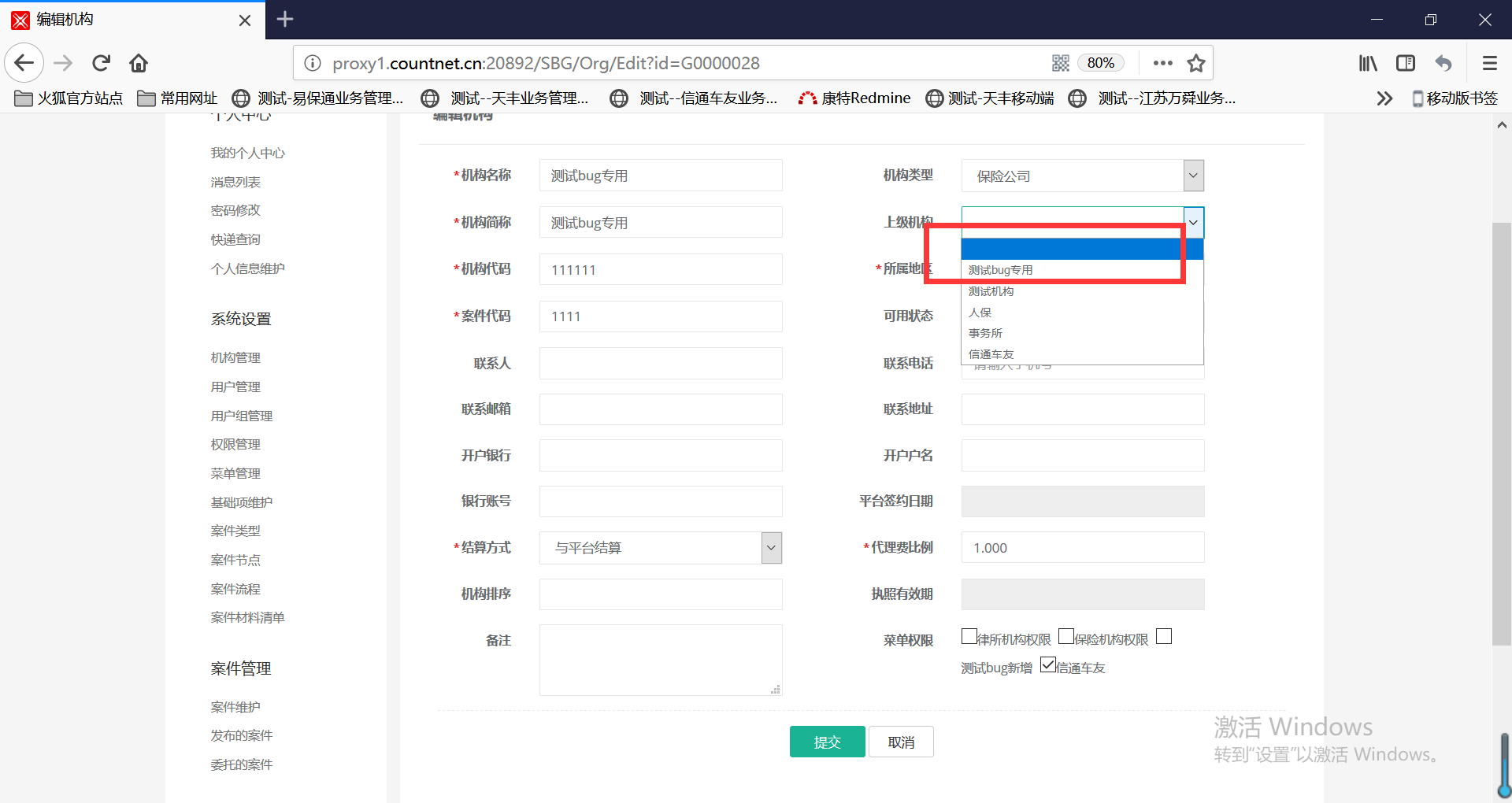Open 消息列表 in the sidebar
Screen dimensions: 1512x803
coord(235,182)
